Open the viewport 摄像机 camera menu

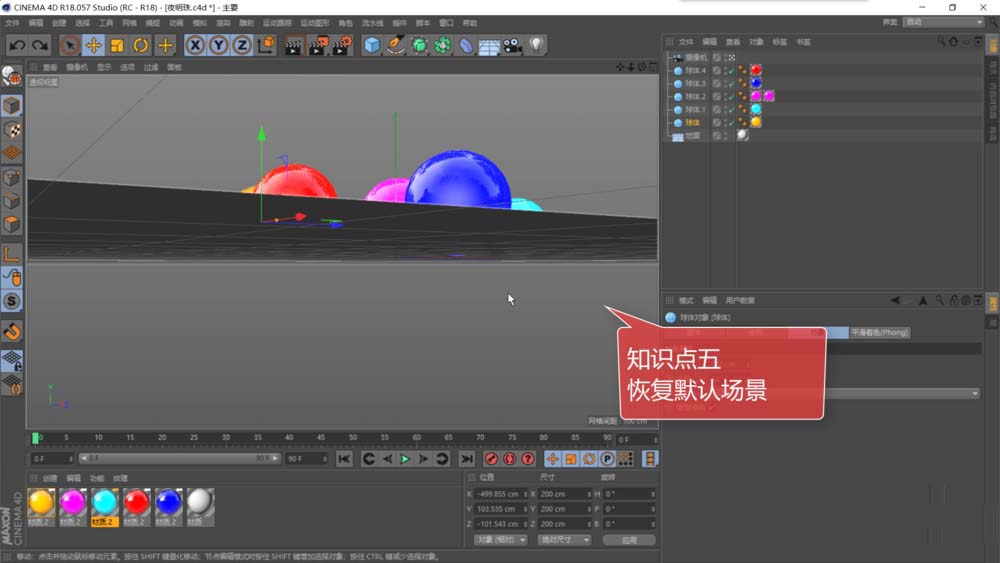(x=77, y=67)
